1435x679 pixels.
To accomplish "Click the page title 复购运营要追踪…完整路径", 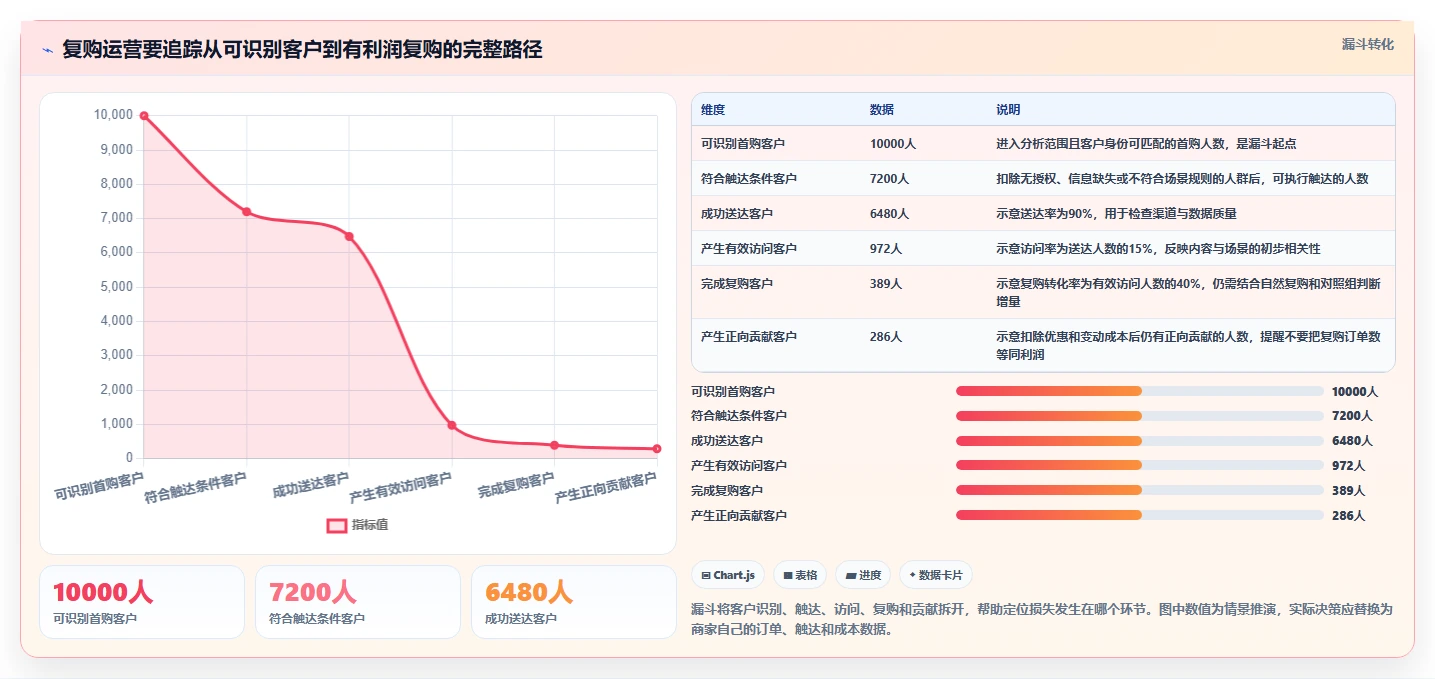I will 302,50.
